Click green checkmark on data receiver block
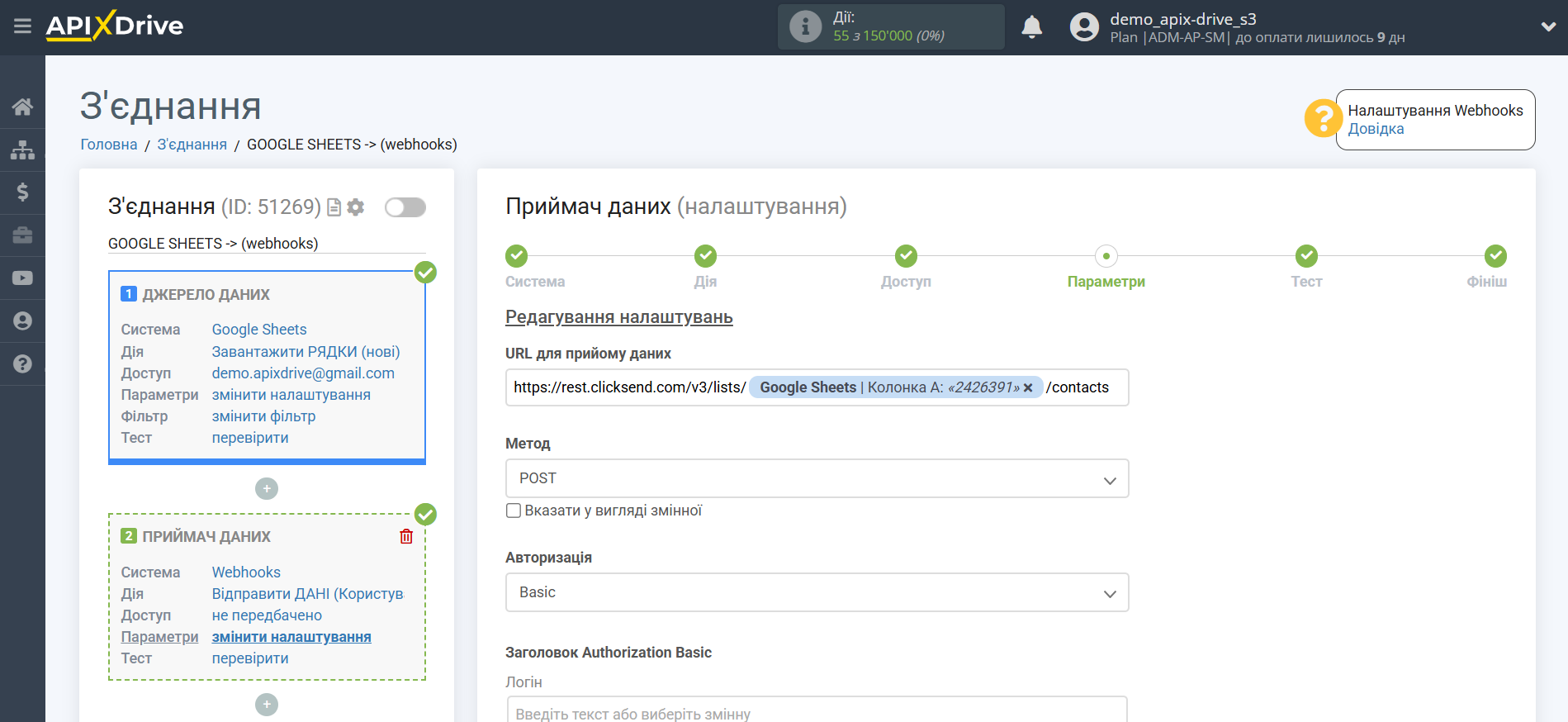1568x722 pixels. pos(425,514)
